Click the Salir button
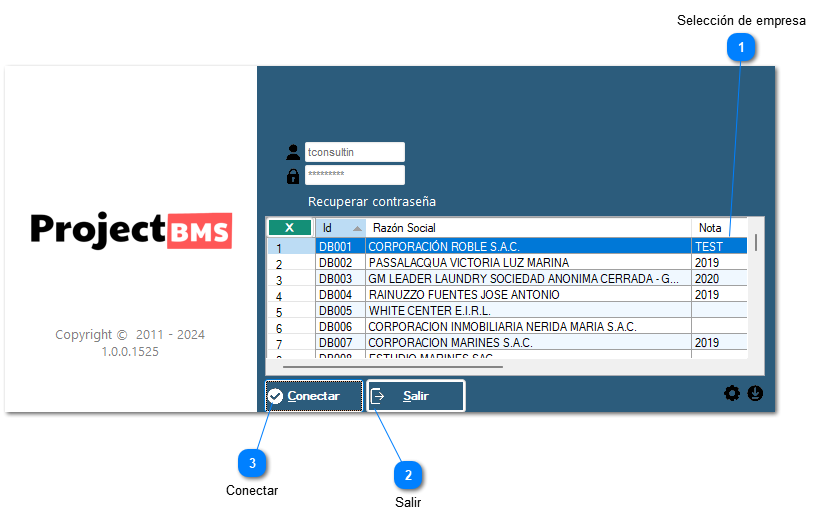 pos(416,396)
